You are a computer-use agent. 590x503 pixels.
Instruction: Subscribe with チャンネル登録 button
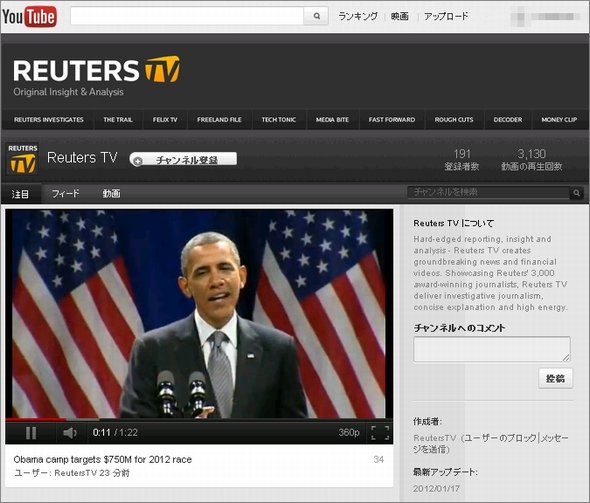pyautogui.click(x=183, y=160)
